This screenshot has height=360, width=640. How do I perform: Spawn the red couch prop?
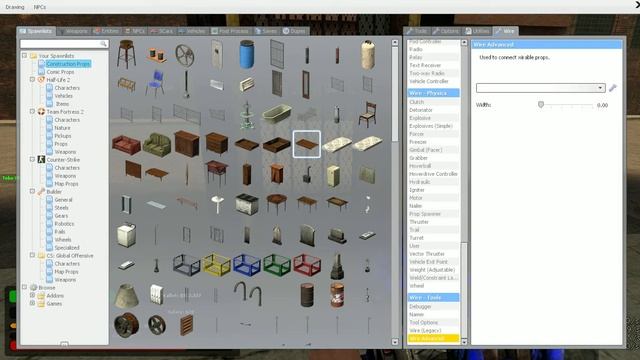126,145
